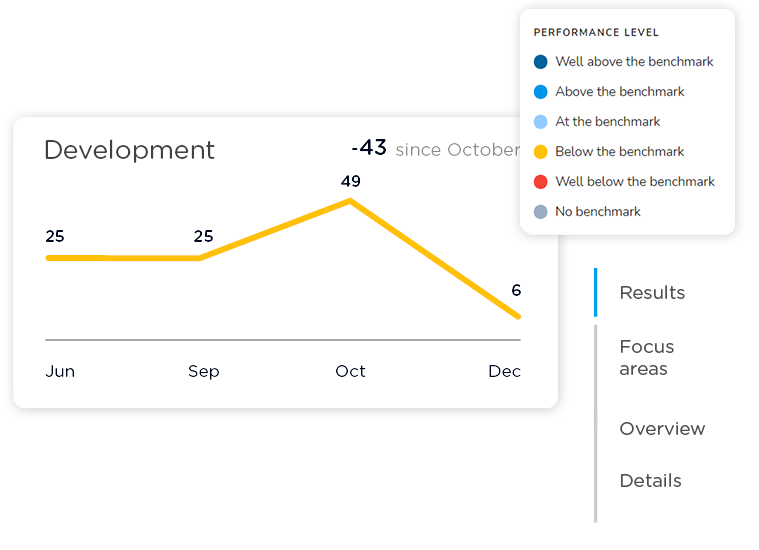Click the December data point labeled 6
Screen dimensions: 759x550
click(518, 316)
